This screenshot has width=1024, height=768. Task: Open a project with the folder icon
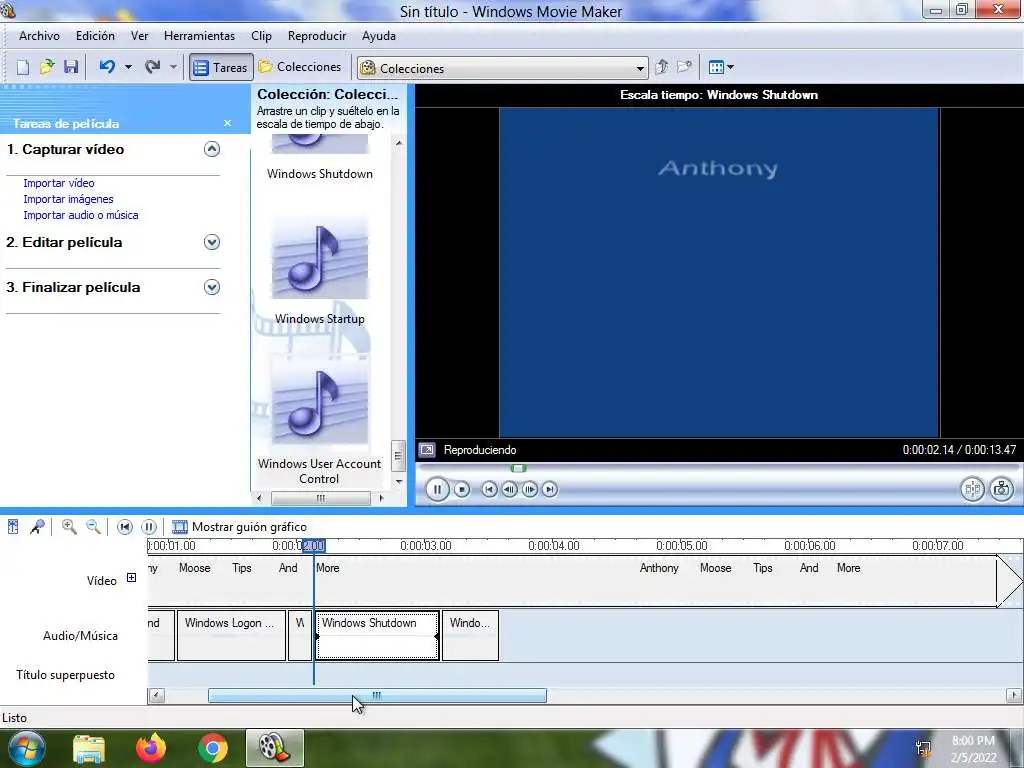tap(47, 67)
